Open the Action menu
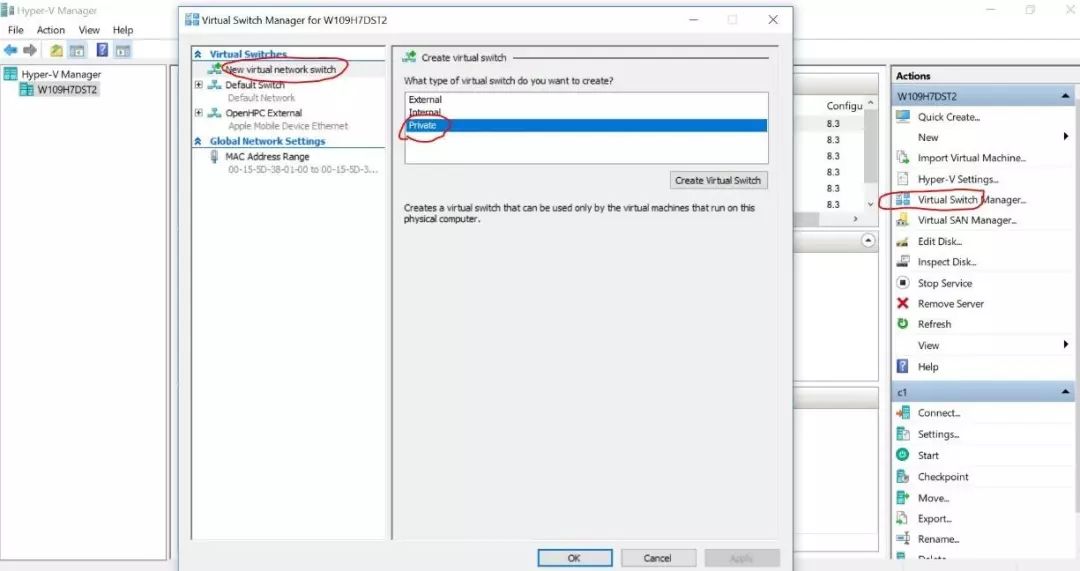Viewport: 1080px width, 571px height. [51, 30]
